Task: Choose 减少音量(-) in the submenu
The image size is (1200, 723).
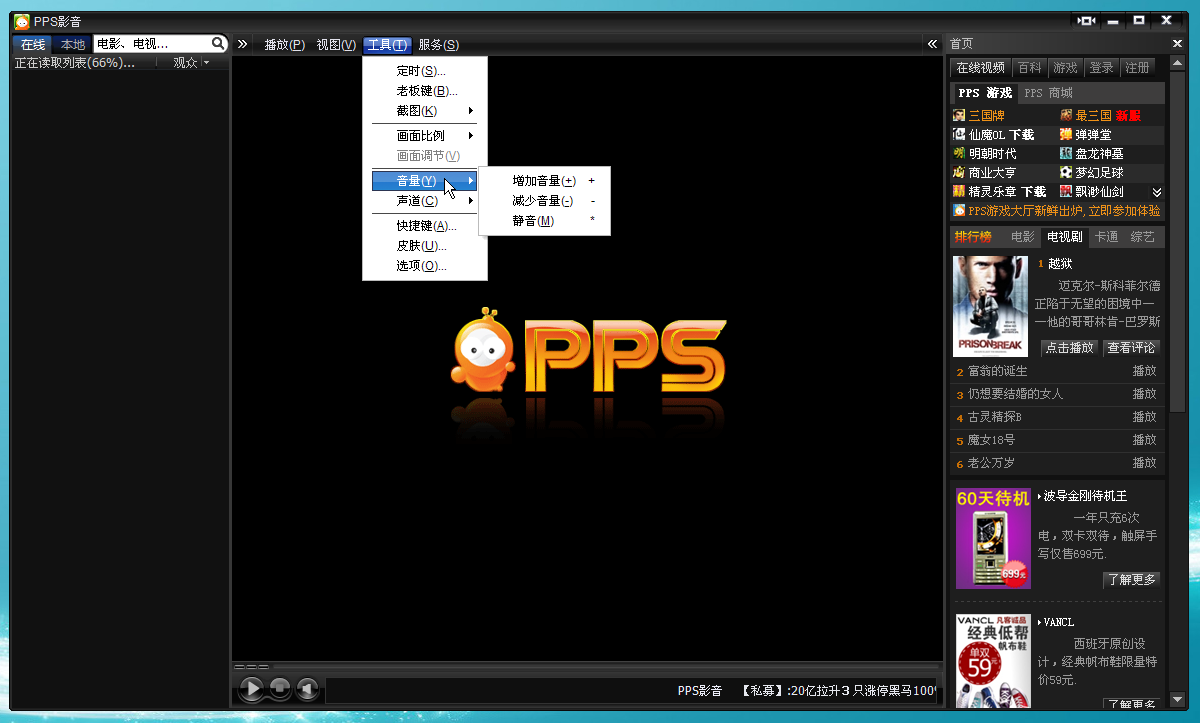Action: (x=544, y=201)
